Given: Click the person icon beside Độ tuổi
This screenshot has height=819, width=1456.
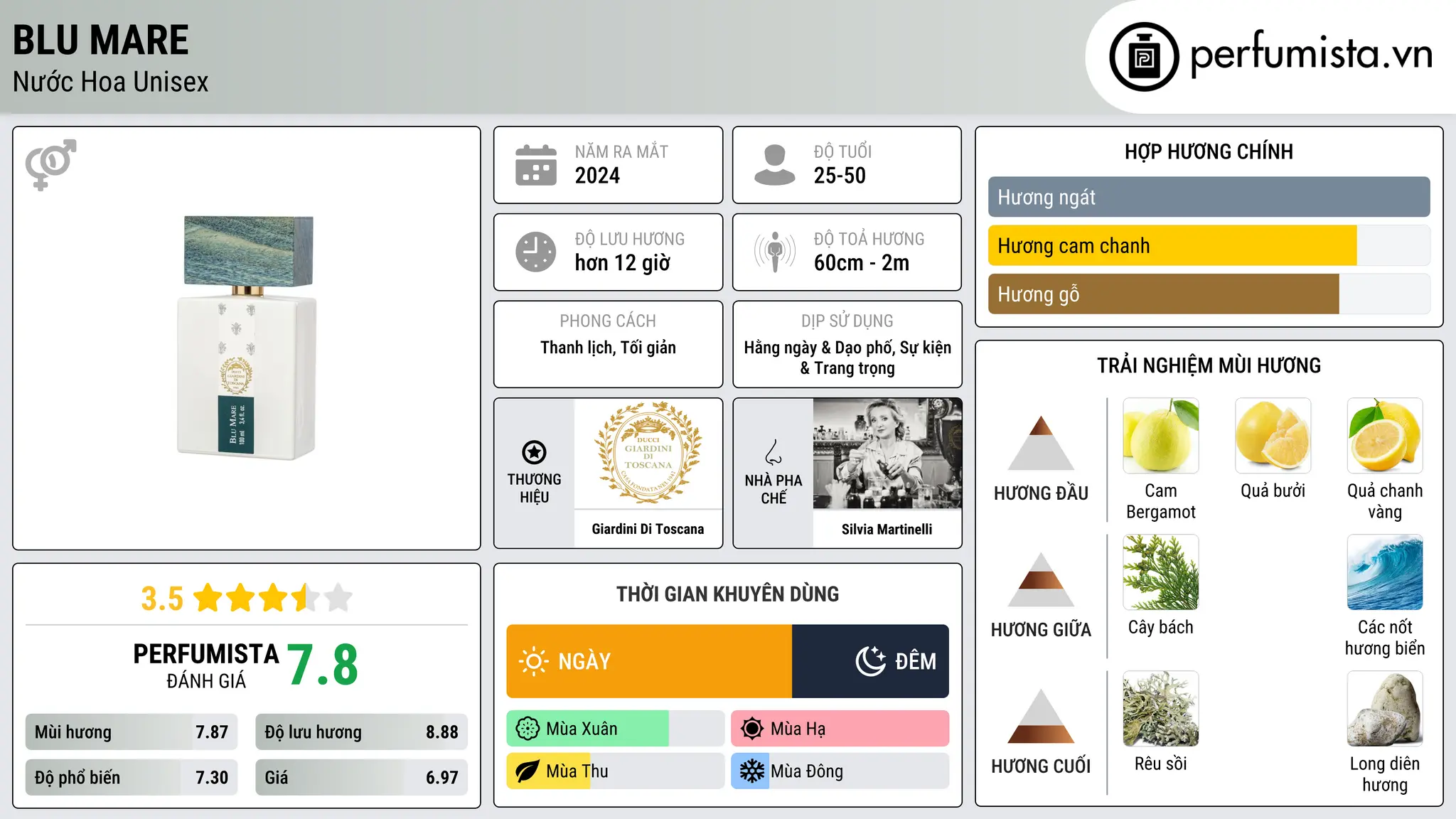Looking at the screenshot, I should [x=774, y=165].
